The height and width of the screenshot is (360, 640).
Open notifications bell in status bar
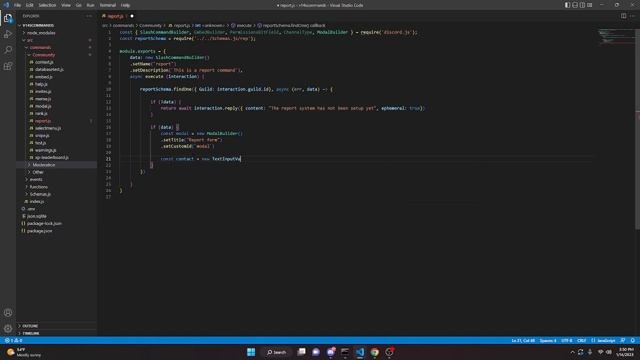point(633,340)
